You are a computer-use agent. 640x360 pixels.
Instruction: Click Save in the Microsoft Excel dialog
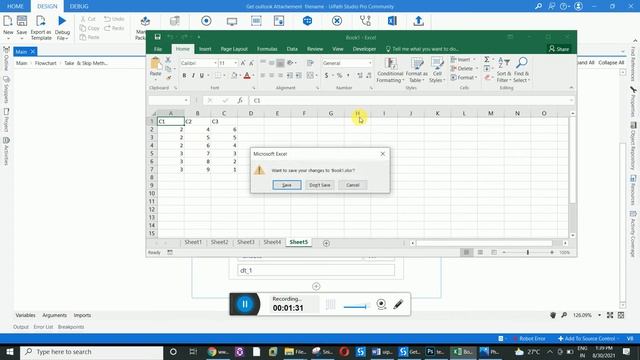(x=287, y=185)
